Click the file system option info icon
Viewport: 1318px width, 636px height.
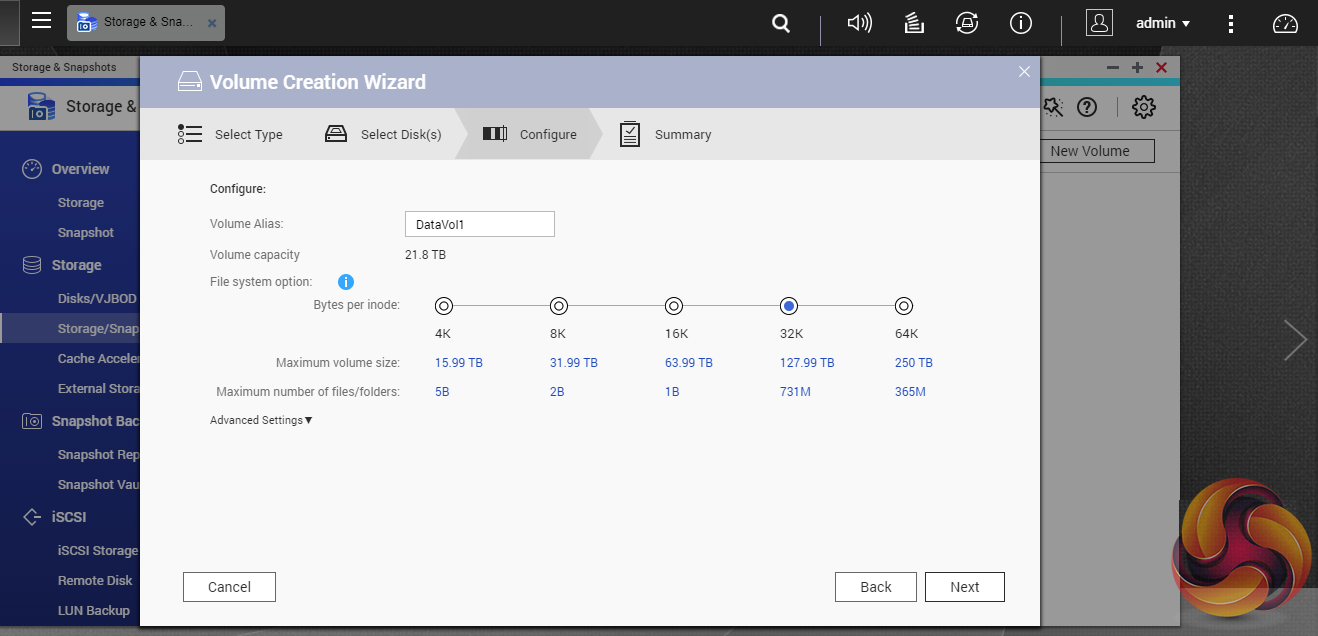click(346, 282)
